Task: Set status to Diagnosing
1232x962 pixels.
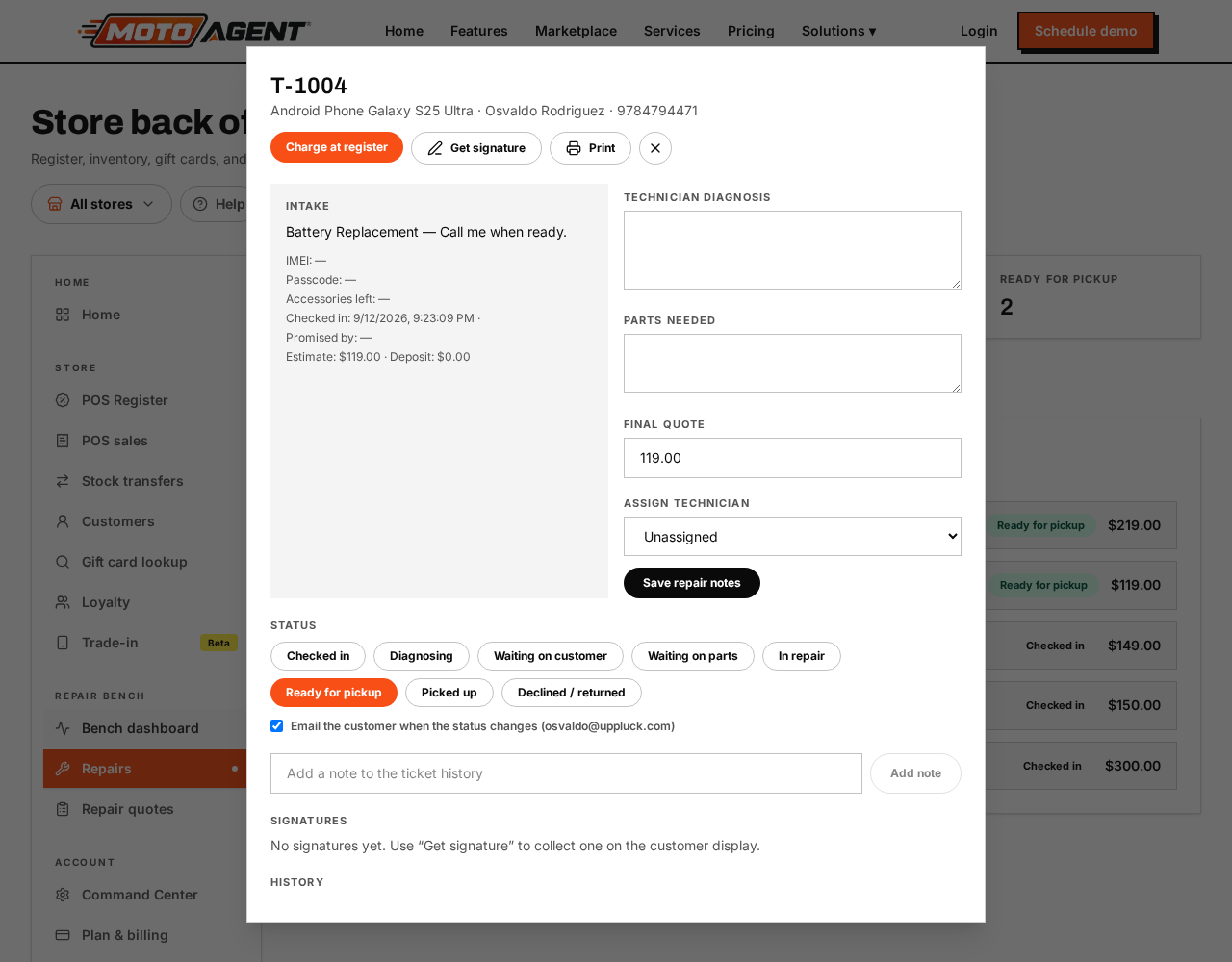Action: 422,656
